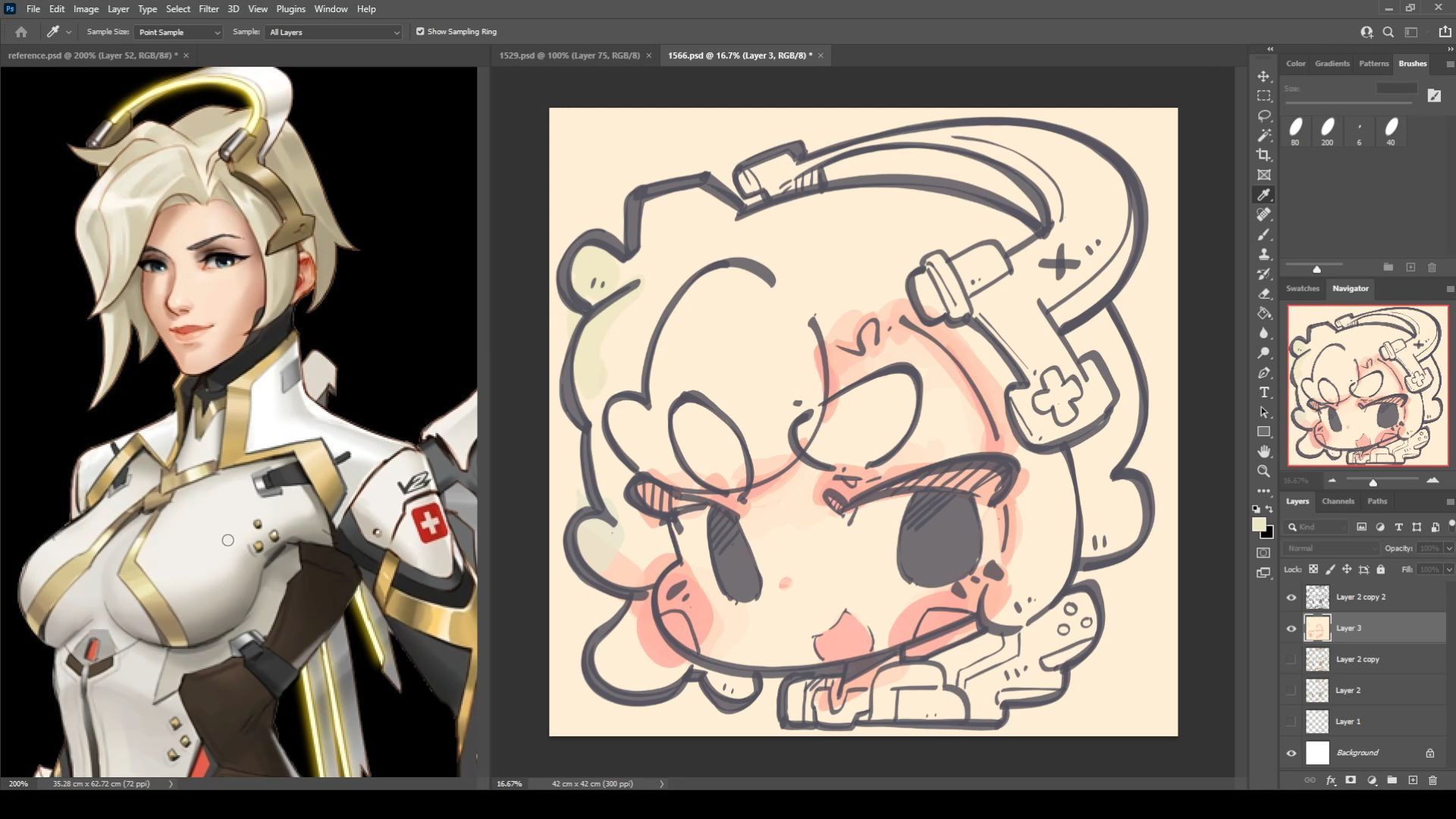The image size is (1456, 819).
Task: Select the Dodge tool
Action: [1263, 353]
